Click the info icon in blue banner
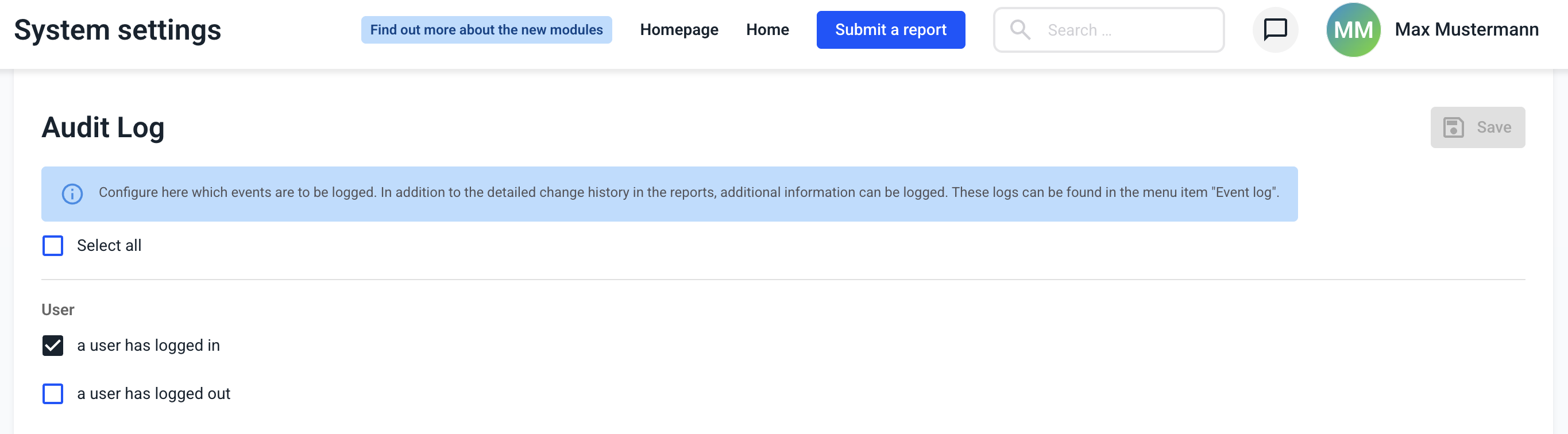1568x434 pixels. 72,194
